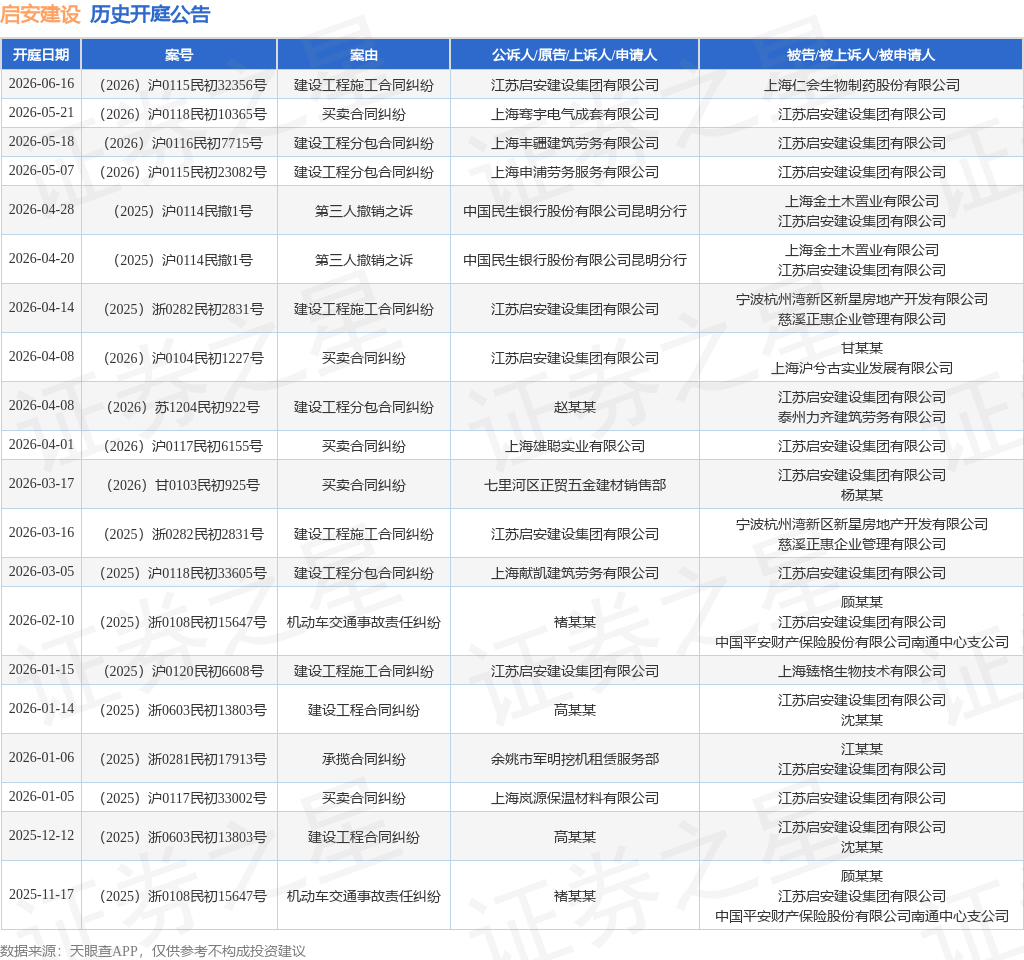Select date cell 2025-11-17
The height and width of the screenshot is (960, 1024).
click(41, 895)
